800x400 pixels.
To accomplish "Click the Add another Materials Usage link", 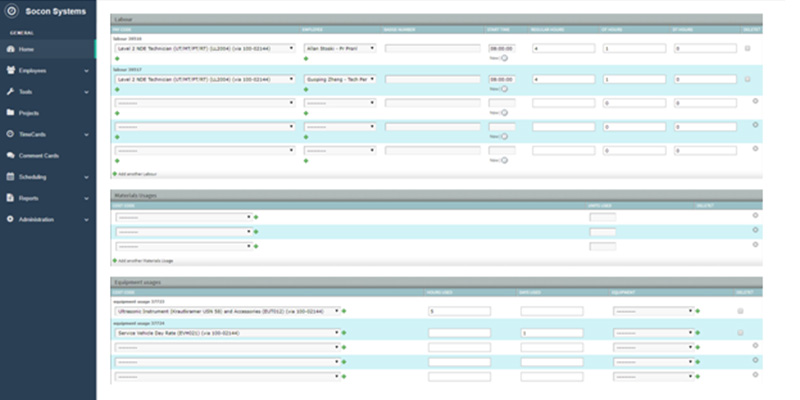I will [x=145, y=261].
